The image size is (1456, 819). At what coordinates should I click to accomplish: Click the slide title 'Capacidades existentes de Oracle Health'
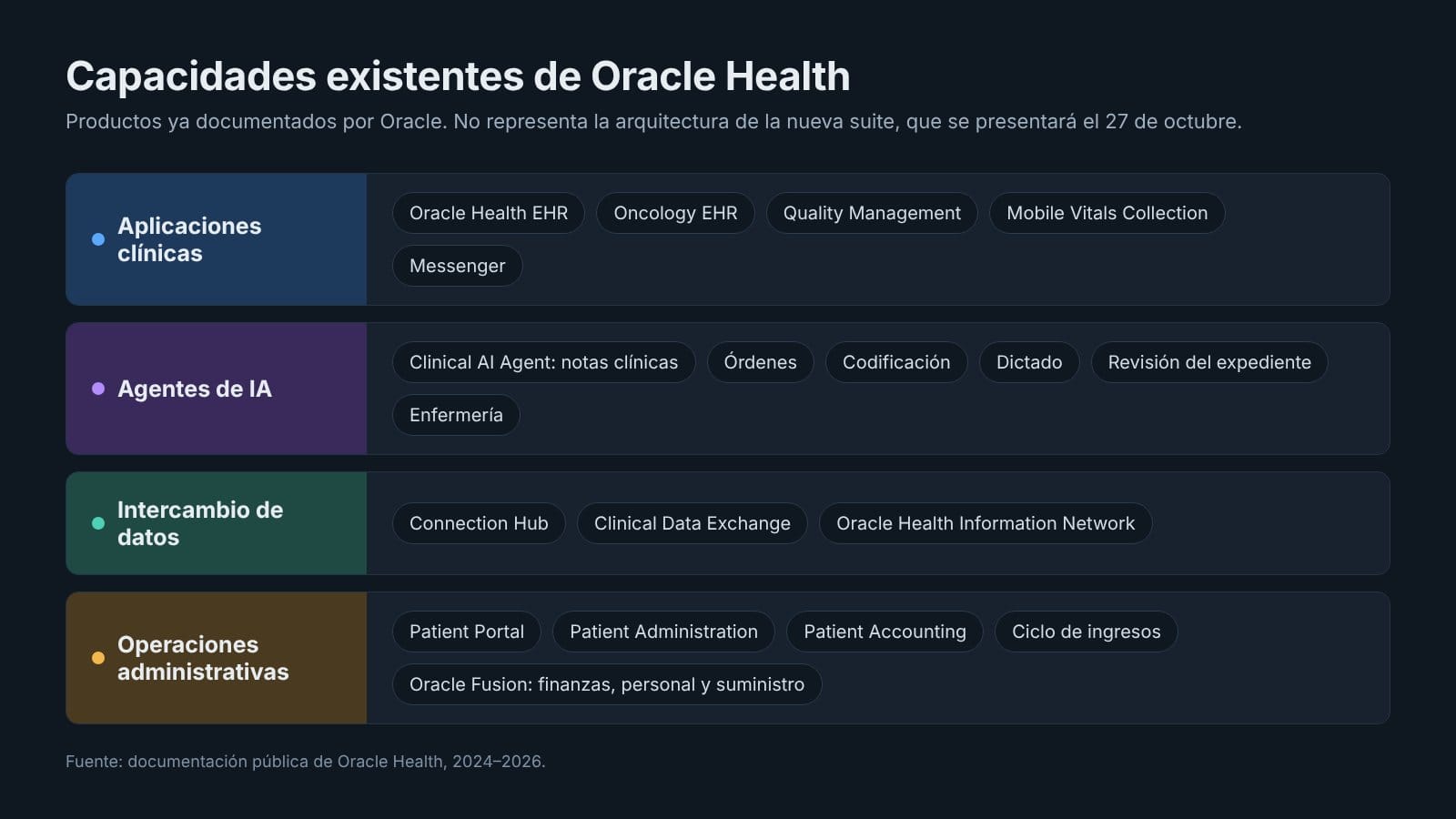pos(458,76)
